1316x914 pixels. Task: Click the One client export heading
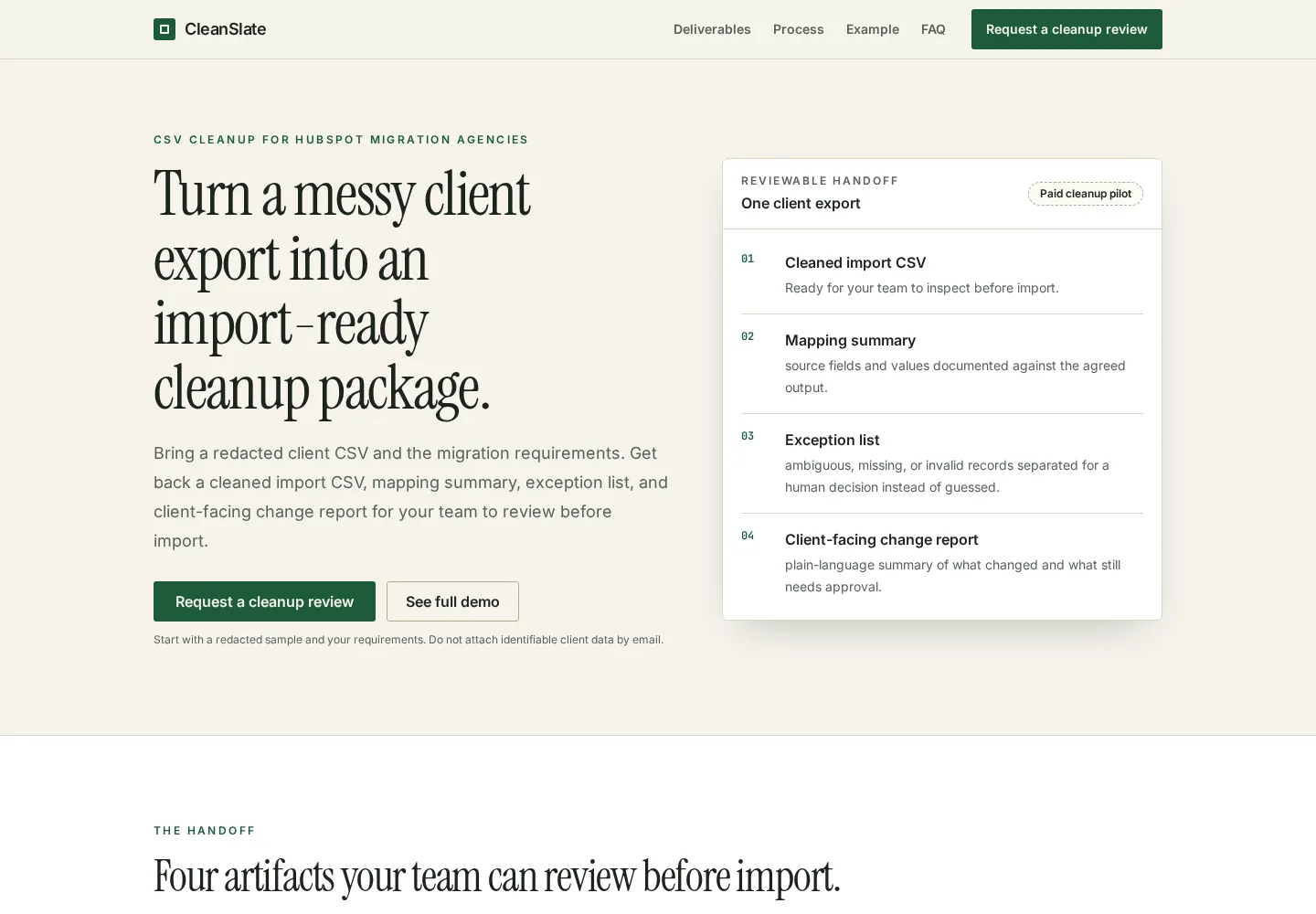[801, 203]
